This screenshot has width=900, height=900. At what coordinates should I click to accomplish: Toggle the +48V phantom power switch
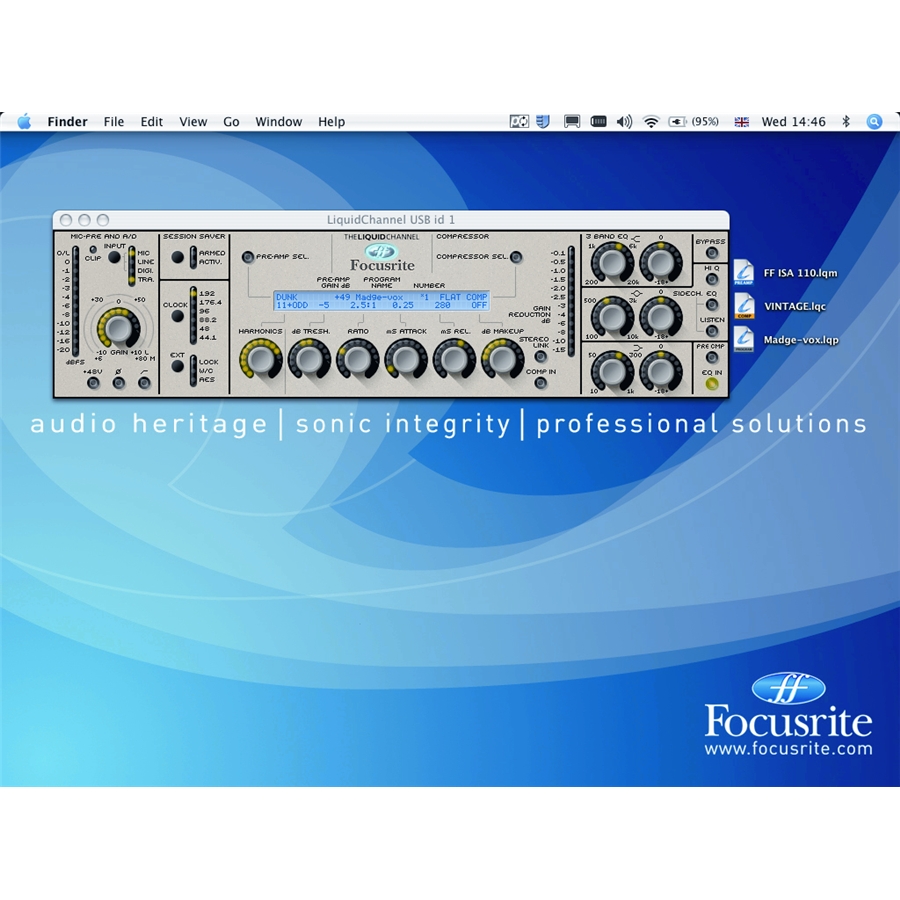click(x=93, y=383)
